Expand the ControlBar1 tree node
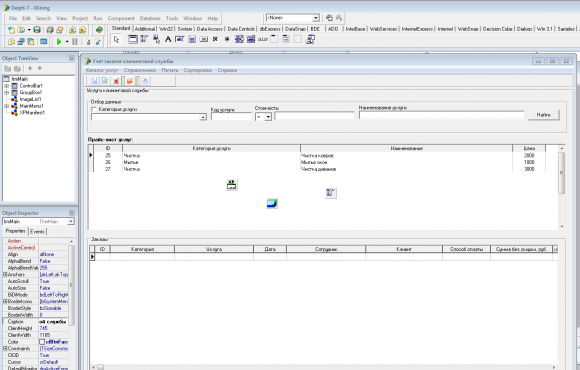The image size is (580, 370). click(6, 86)
